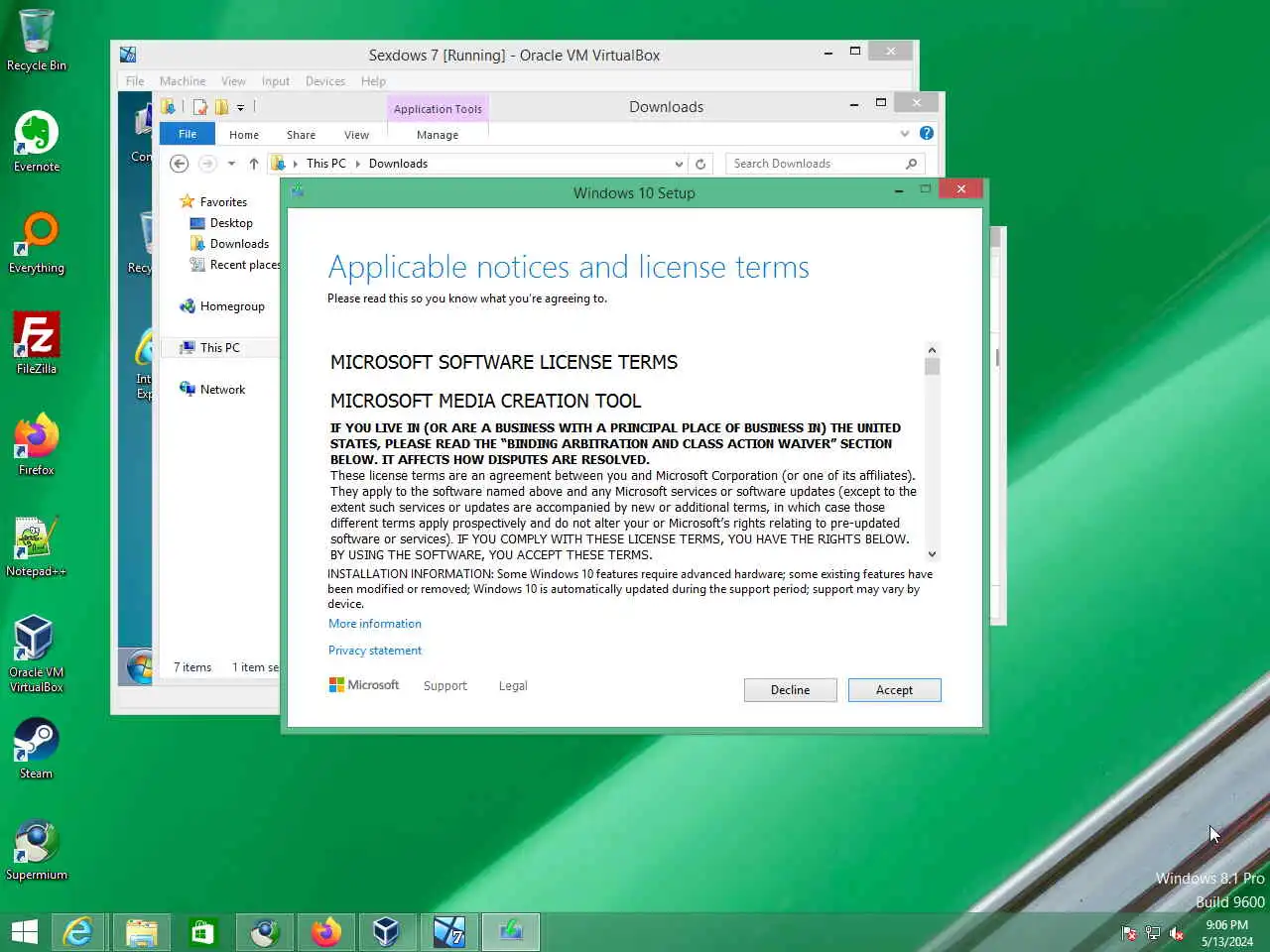Screen dimensions: 1270x952
Task: Open the Privacy statement link
Action: pyautogui.click(x=375, y=651)
